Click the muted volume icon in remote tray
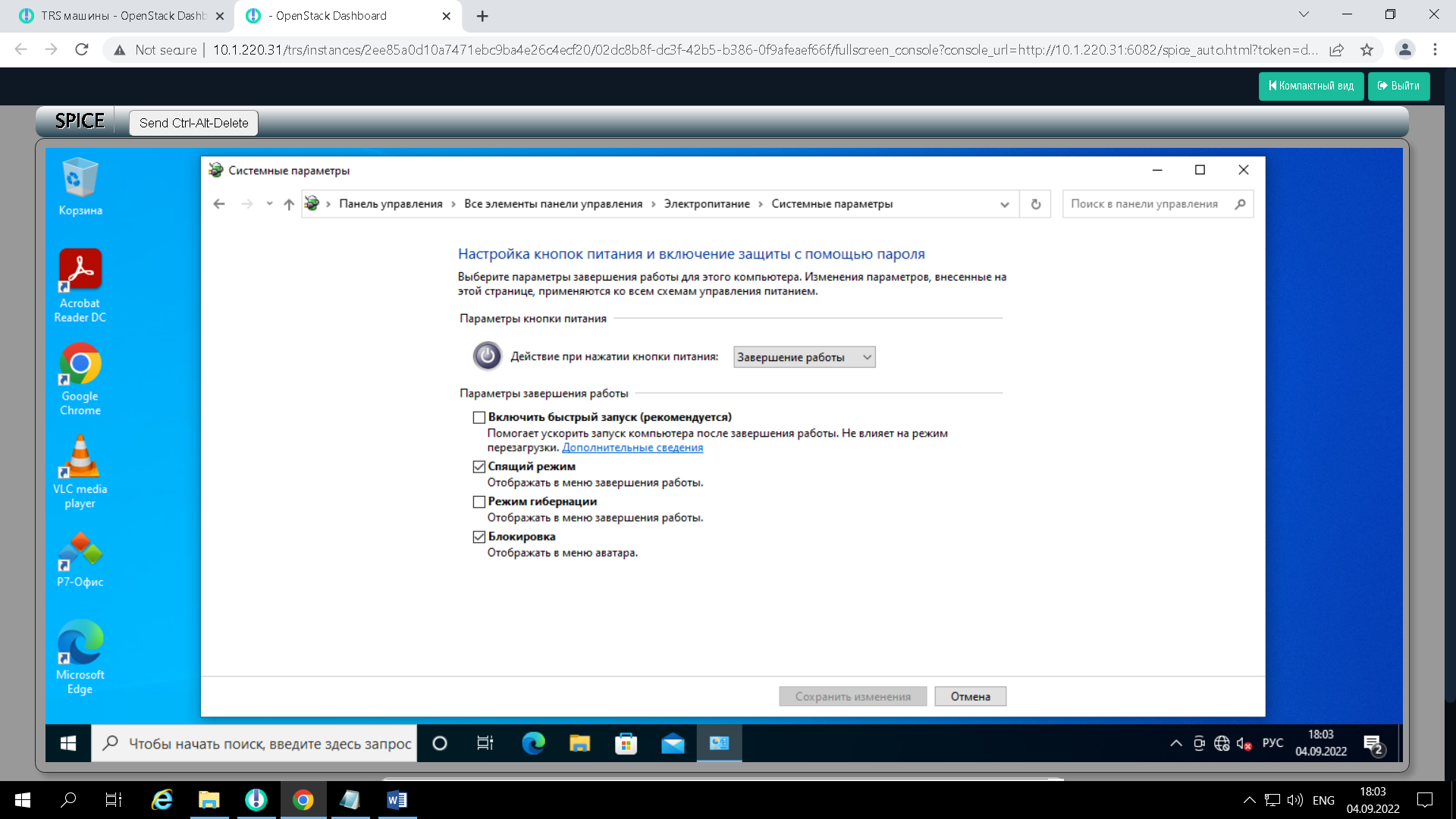Viewport: 1456px width, 819px height. (x=1244, y=744)
